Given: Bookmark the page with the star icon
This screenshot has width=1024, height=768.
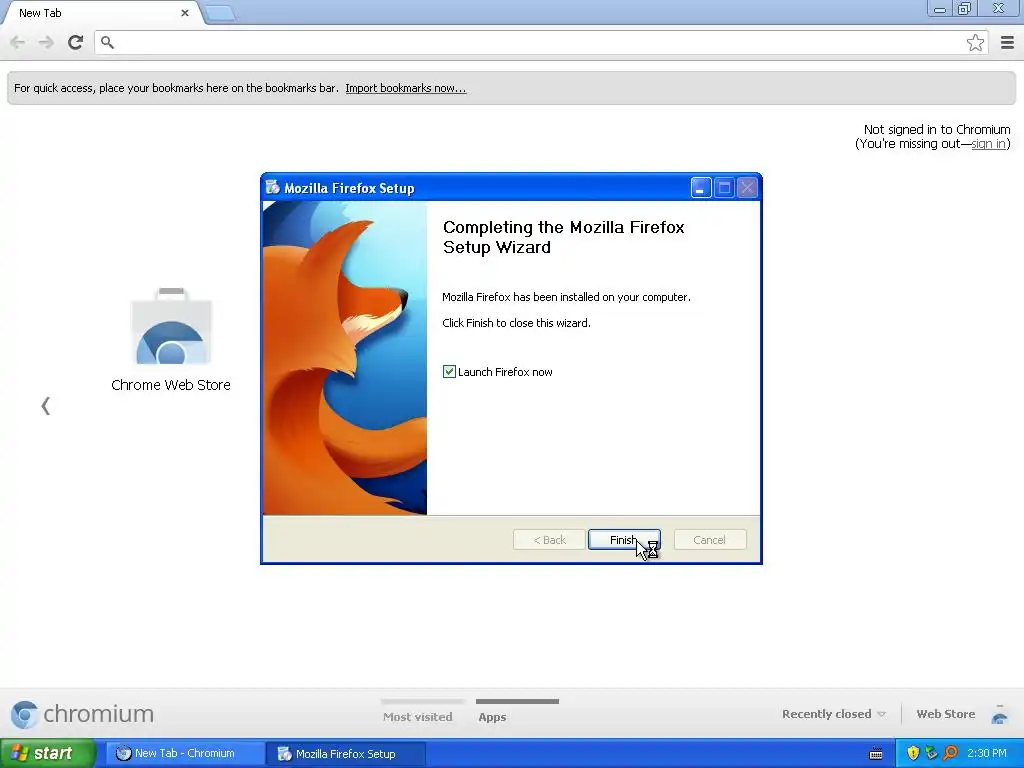Looking at the screenshot, I should [975, 42].
